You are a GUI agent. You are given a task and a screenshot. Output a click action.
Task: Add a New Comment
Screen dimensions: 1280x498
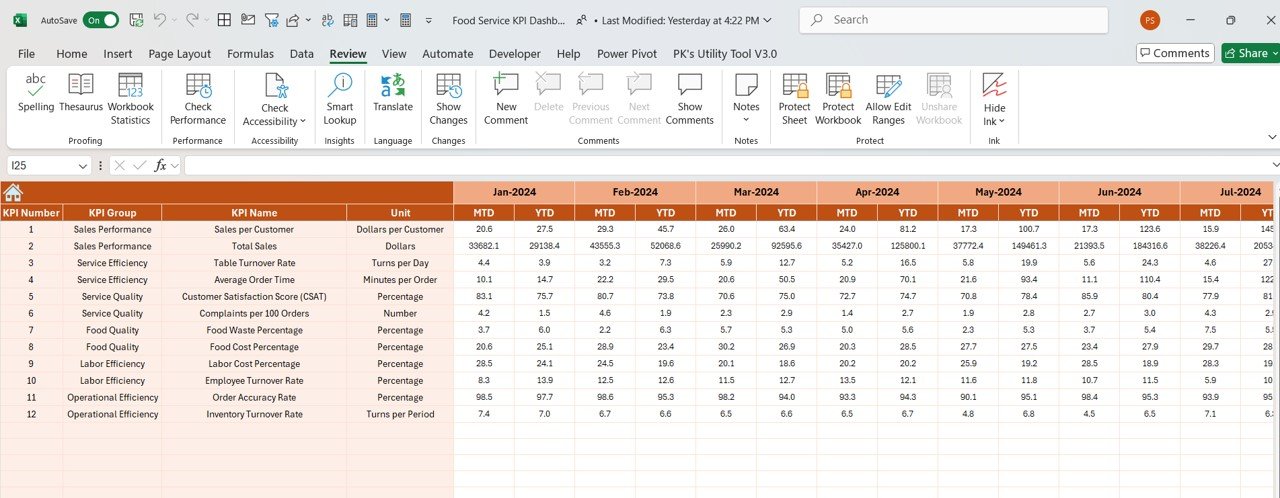(x=506, y=99)
